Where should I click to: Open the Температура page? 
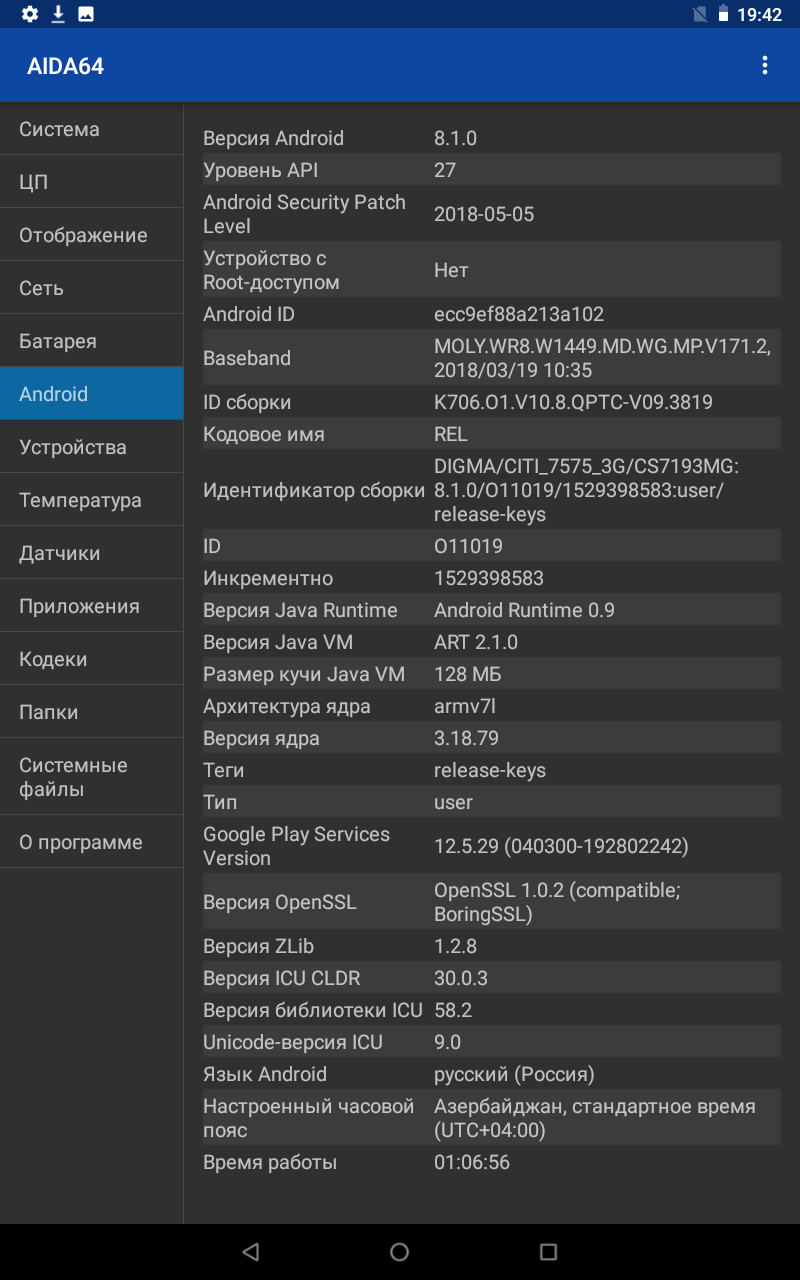(92, 500)
